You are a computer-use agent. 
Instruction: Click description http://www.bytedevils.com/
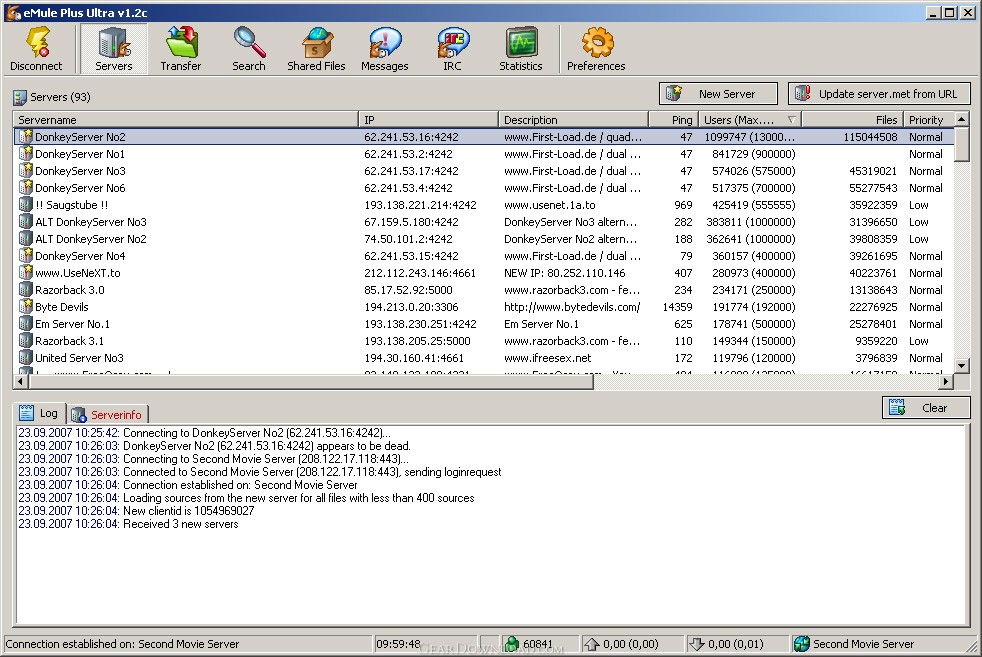pyautogui.click(x=572, y=307)
